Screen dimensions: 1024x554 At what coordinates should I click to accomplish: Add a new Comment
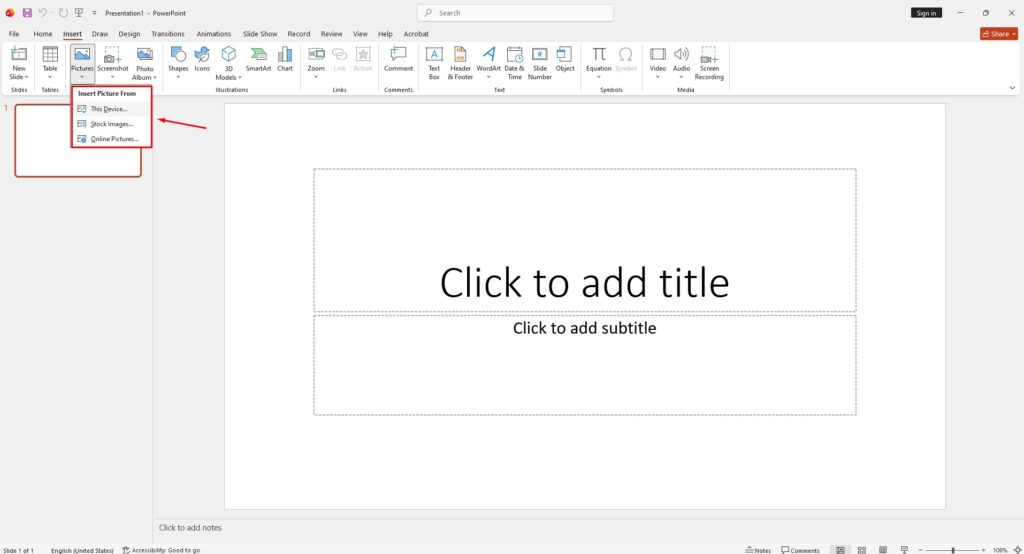click(x=398, y=59)
